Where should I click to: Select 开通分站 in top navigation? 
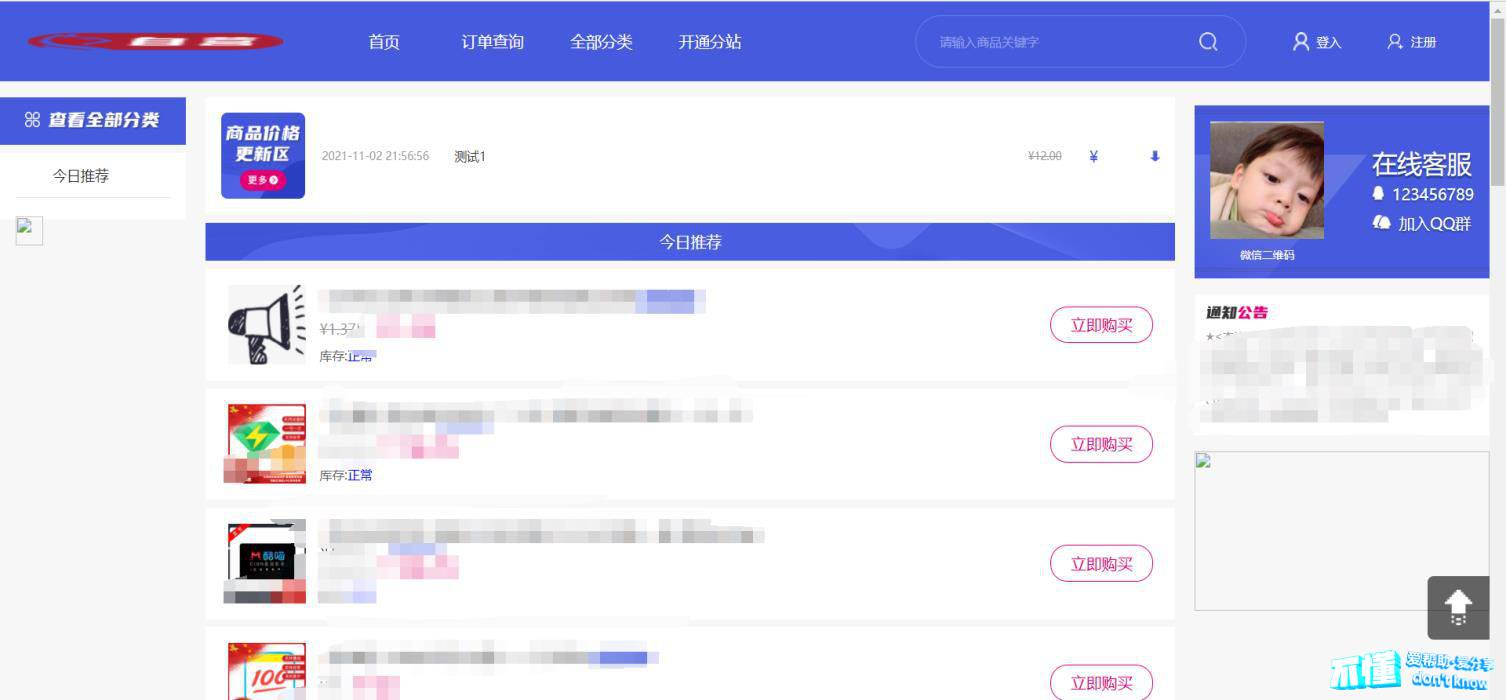(x=710, y=42)
